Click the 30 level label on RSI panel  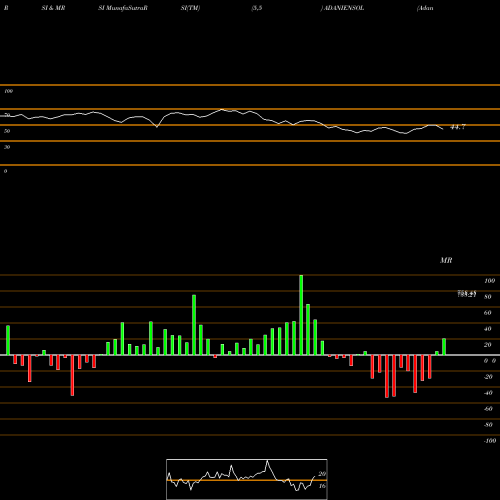pos(7,147)
